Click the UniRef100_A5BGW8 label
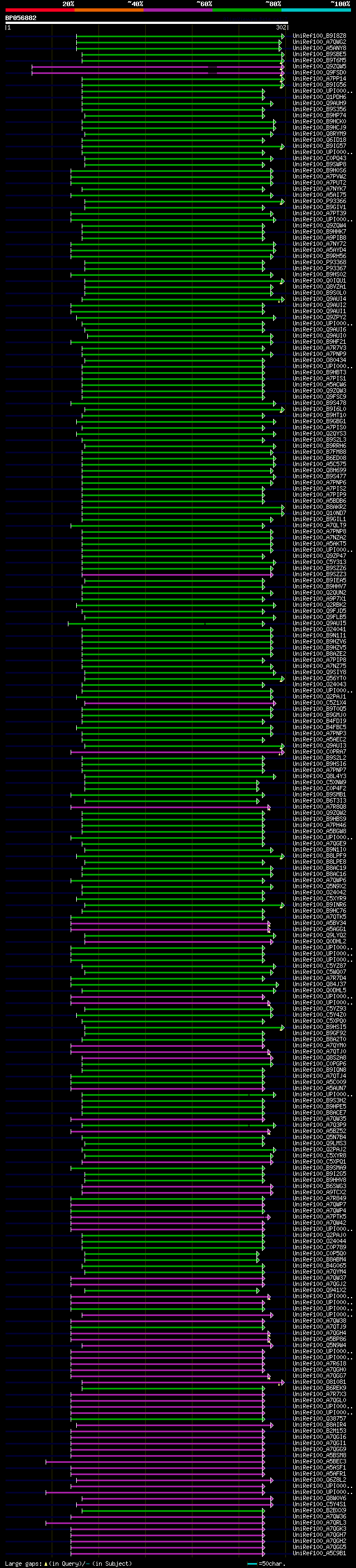356x1568 pixels. point(319,832)
